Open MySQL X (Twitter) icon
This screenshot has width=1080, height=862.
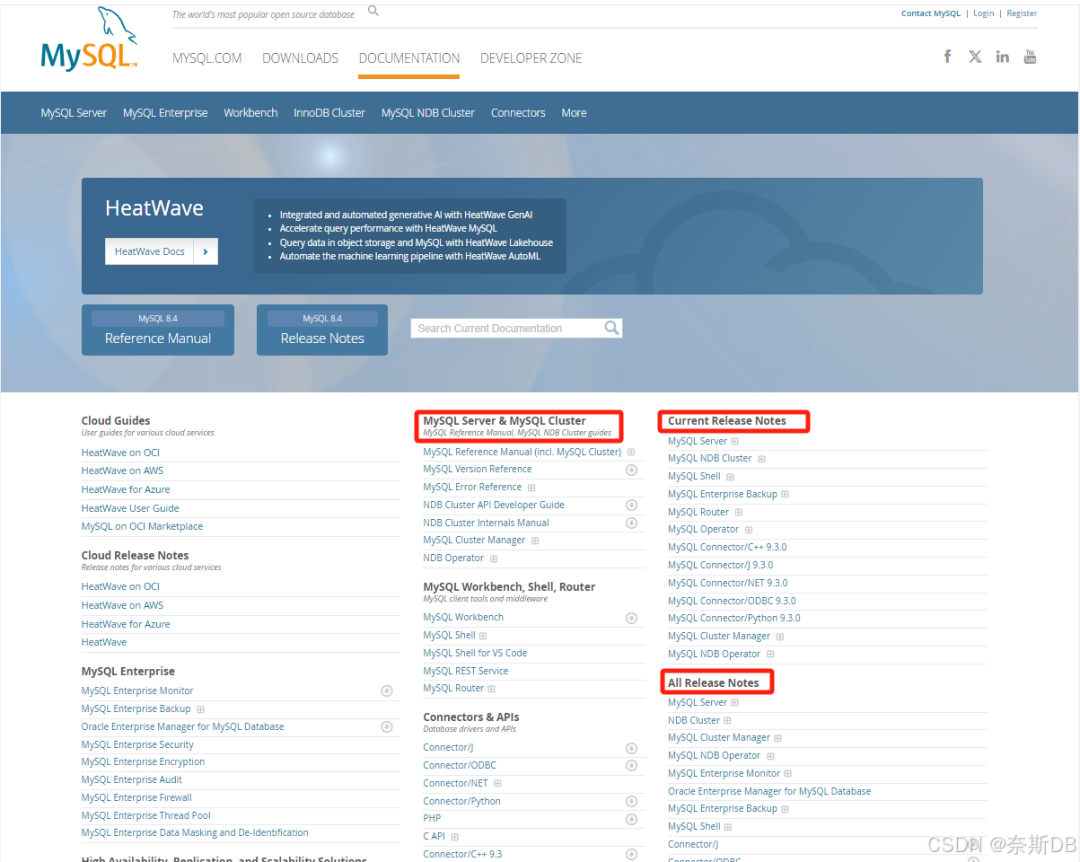click(975, 57)
